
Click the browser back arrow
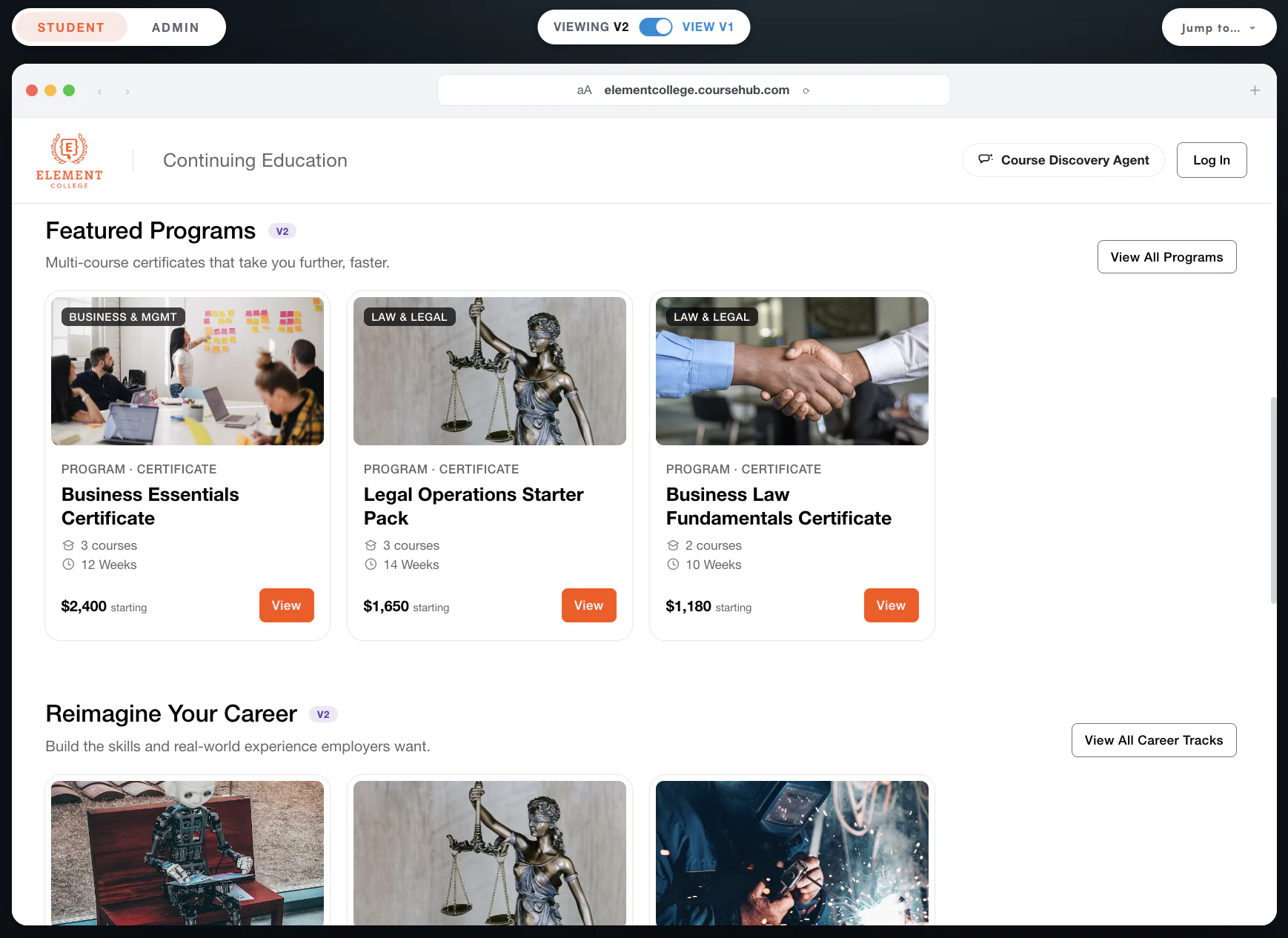(99, 91)
